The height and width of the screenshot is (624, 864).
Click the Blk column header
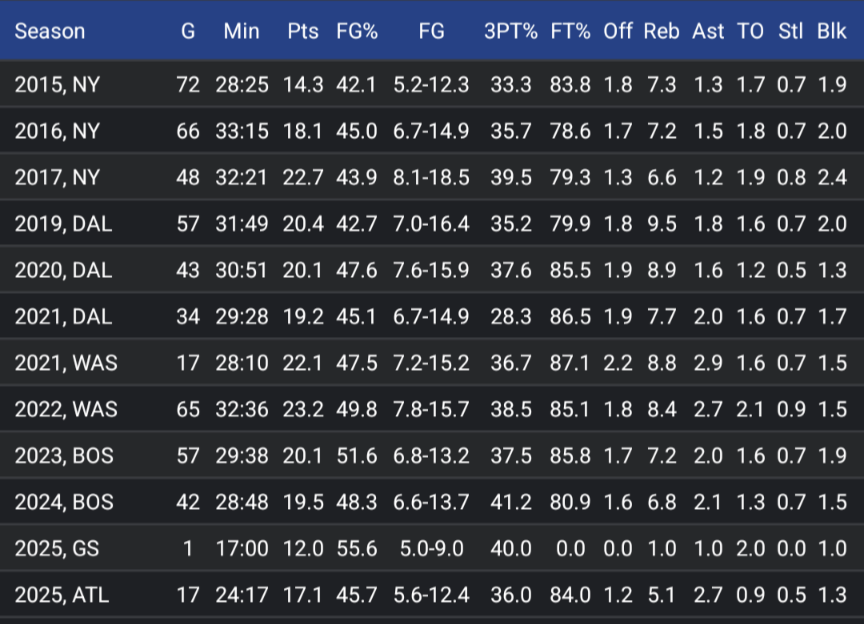point(831,31)
